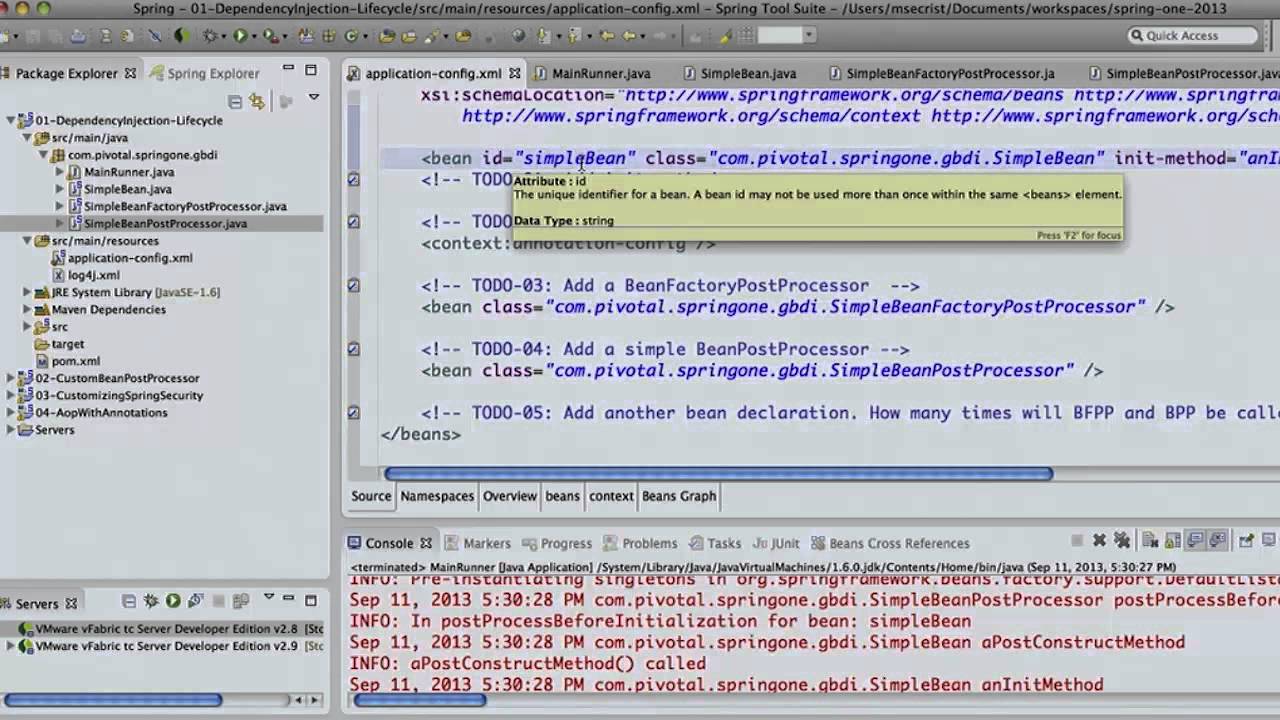Expand the 02-CustomBeanPostProcessor project
This screenshot has height=720, width=1280.
coord(11,378)
